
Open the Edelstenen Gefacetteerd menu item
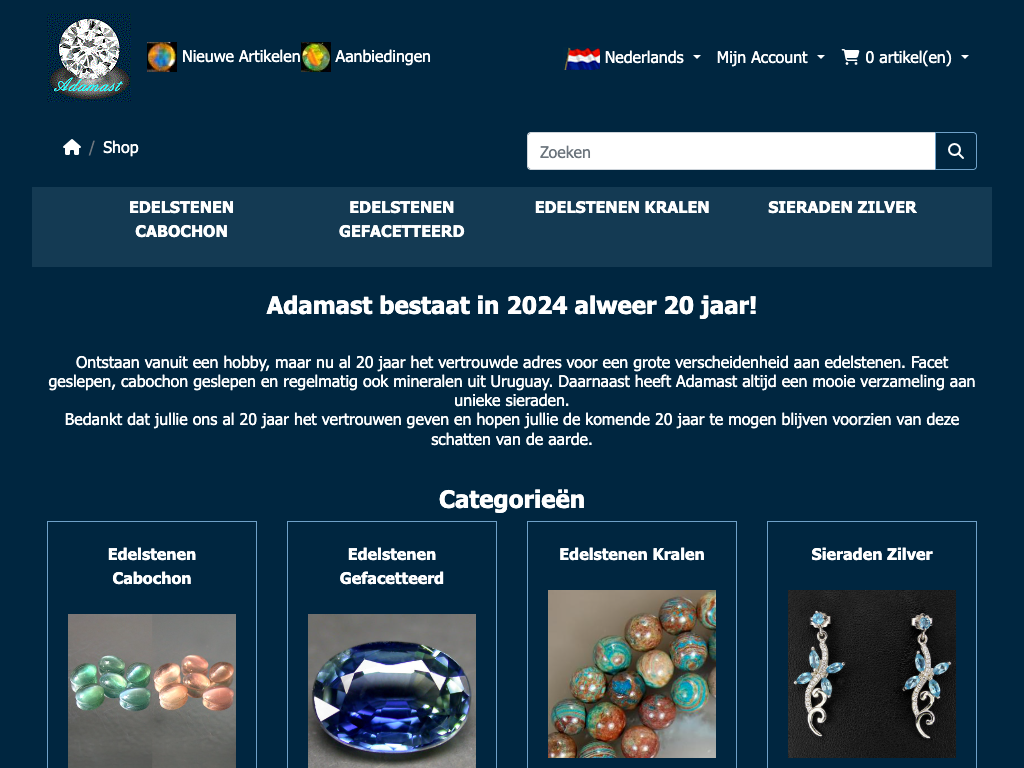402,219
